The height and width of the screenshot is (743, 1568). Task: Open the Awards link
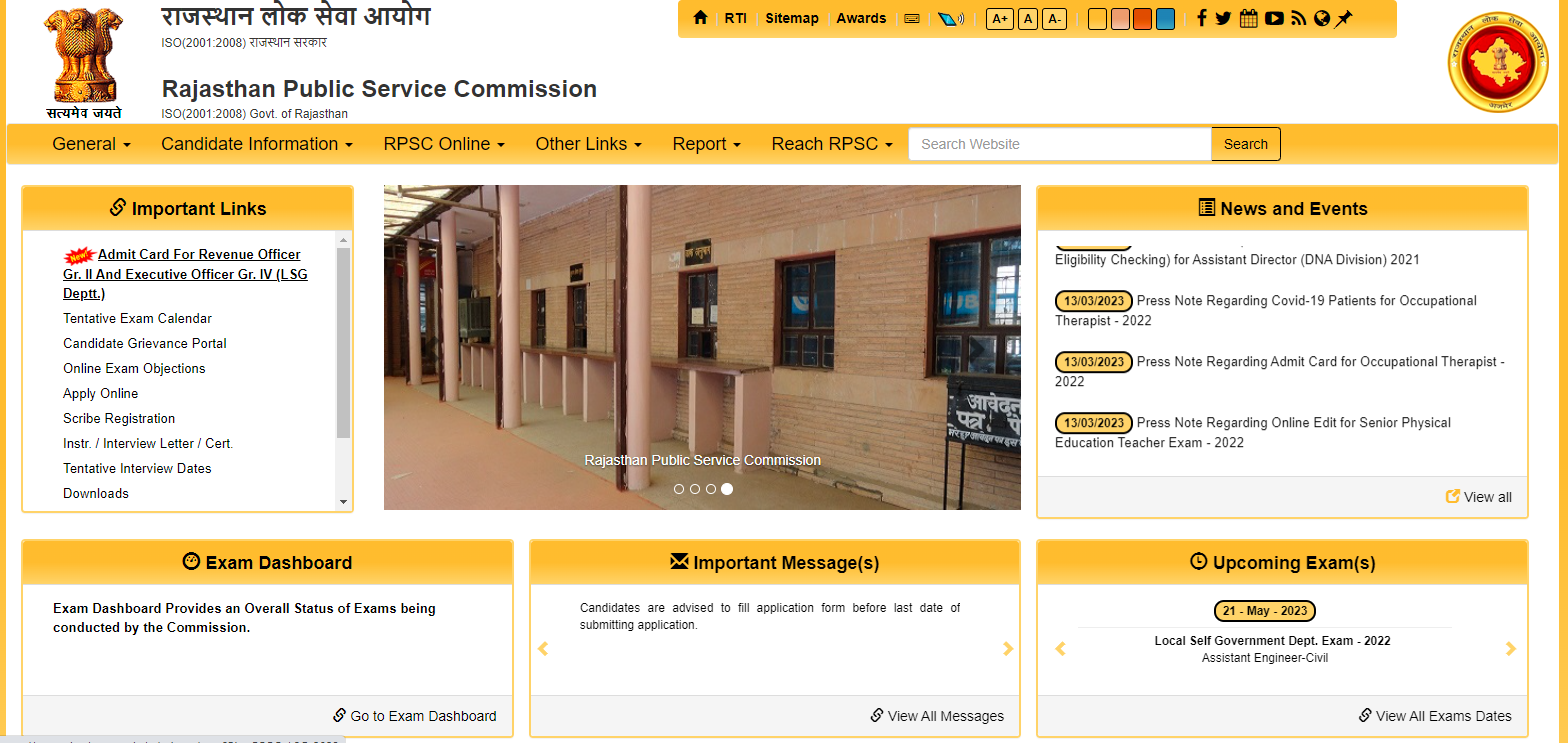pos(861,18)
